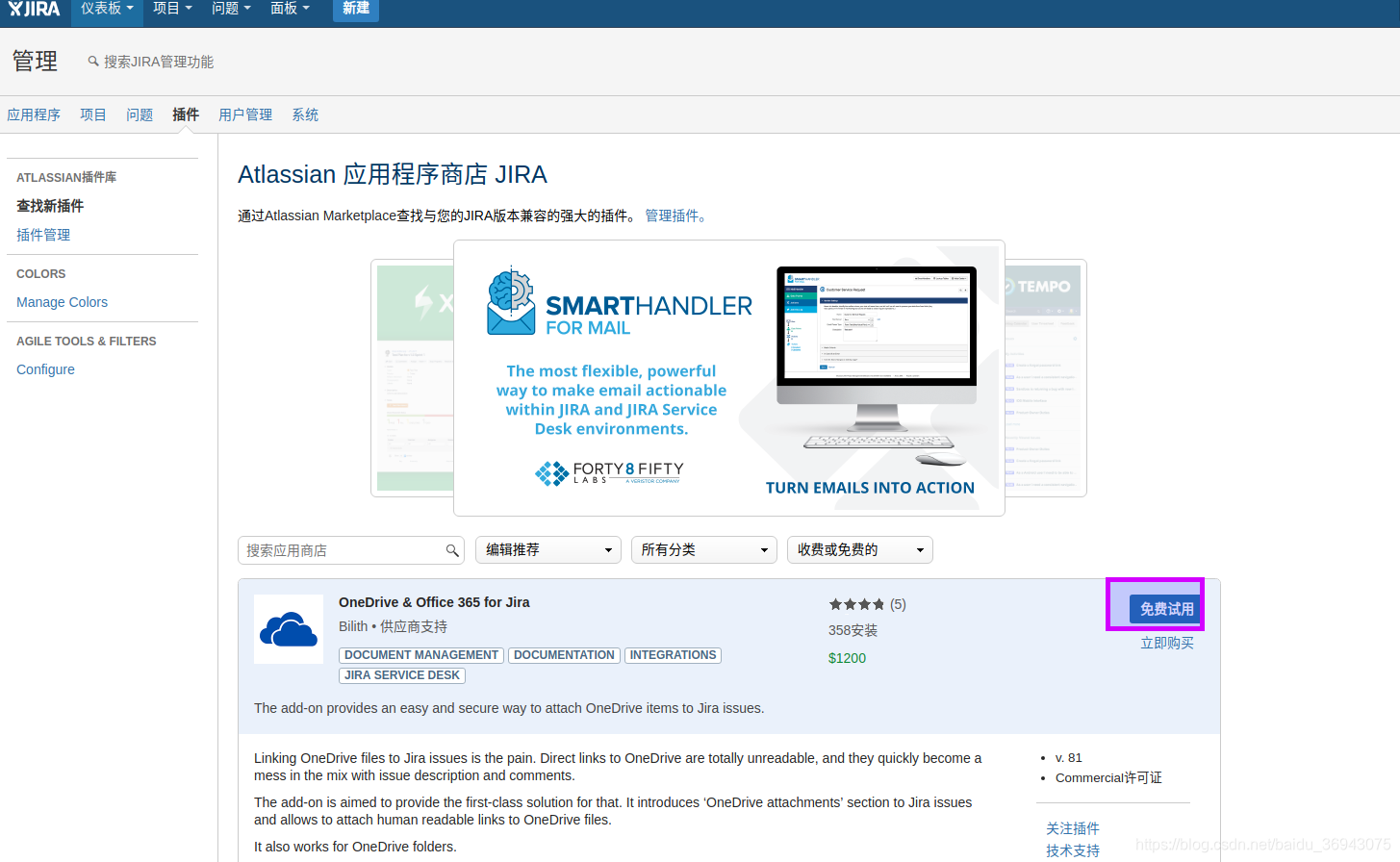The width and height of the screenshot is (1400, 862).
Task: Click the INTEGRATIONS category tag
Action: click(x=673, y=655)
